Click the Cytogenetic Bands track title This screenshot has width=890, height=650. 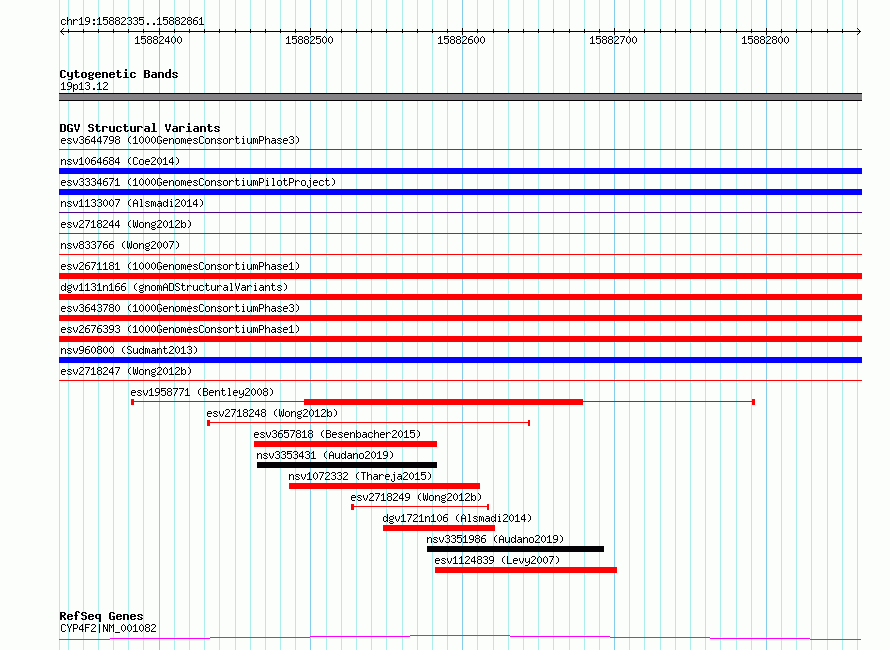[119, 74]
